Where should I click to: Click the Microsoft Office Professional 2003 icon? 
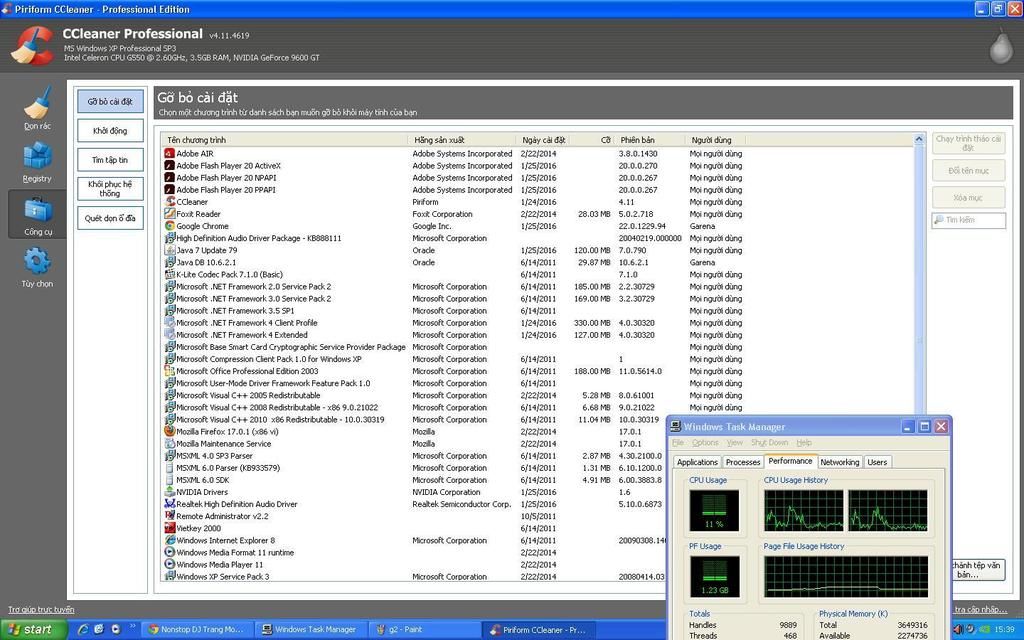click(170, 371)
